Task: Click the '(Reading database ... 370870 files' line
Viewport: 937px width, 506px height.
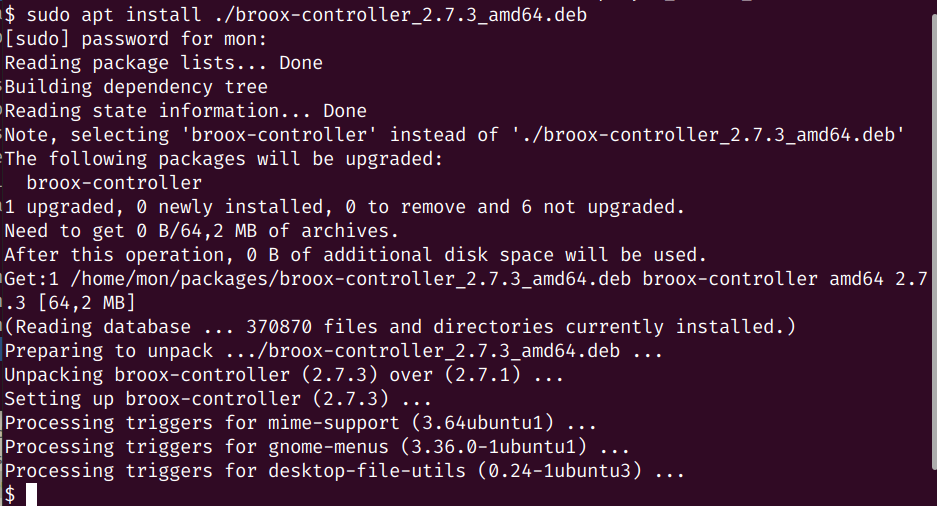Action: (x=400, y=327)
